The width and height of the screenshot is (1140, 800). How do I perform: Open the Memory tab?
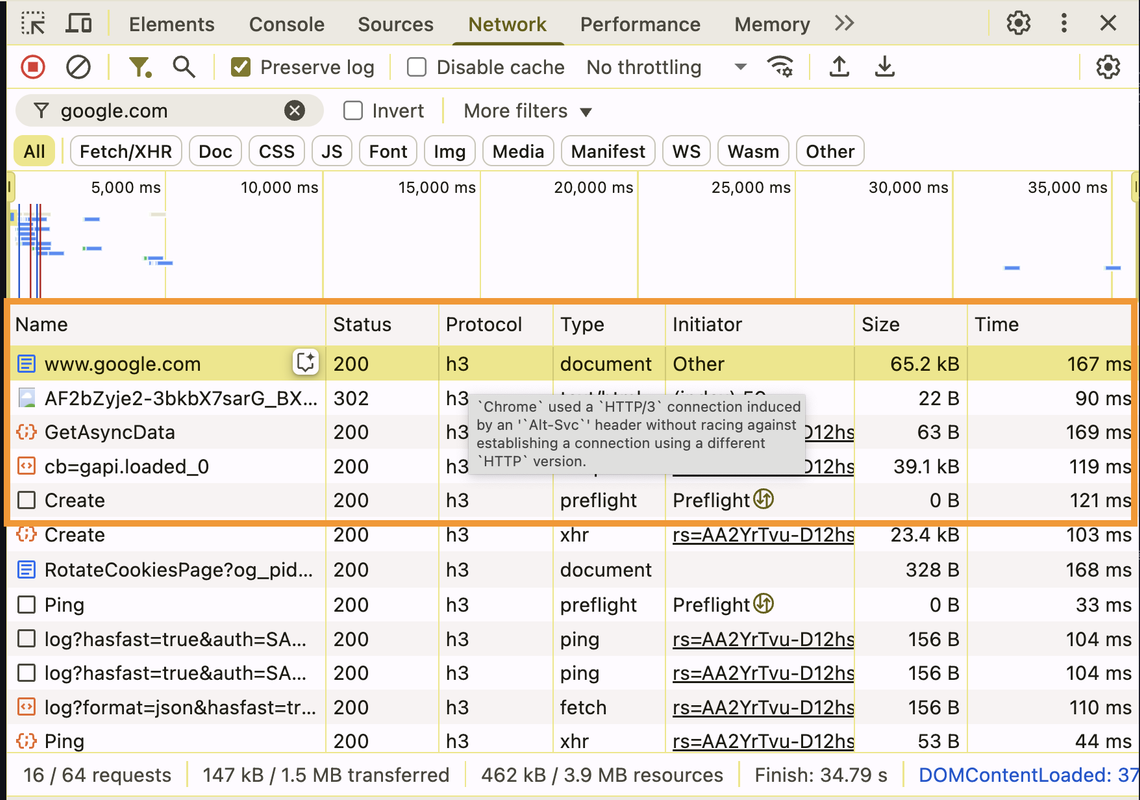771,24
